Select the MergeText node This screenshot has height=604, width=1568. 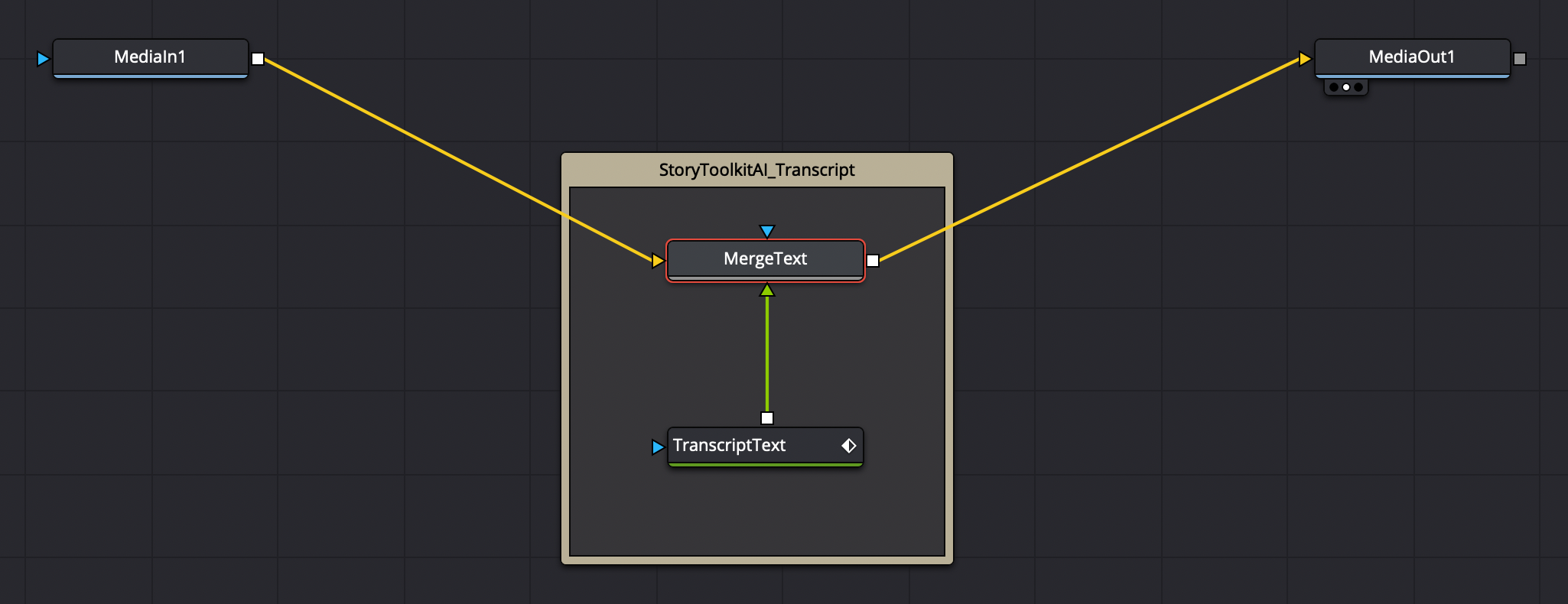pos(766,260)
